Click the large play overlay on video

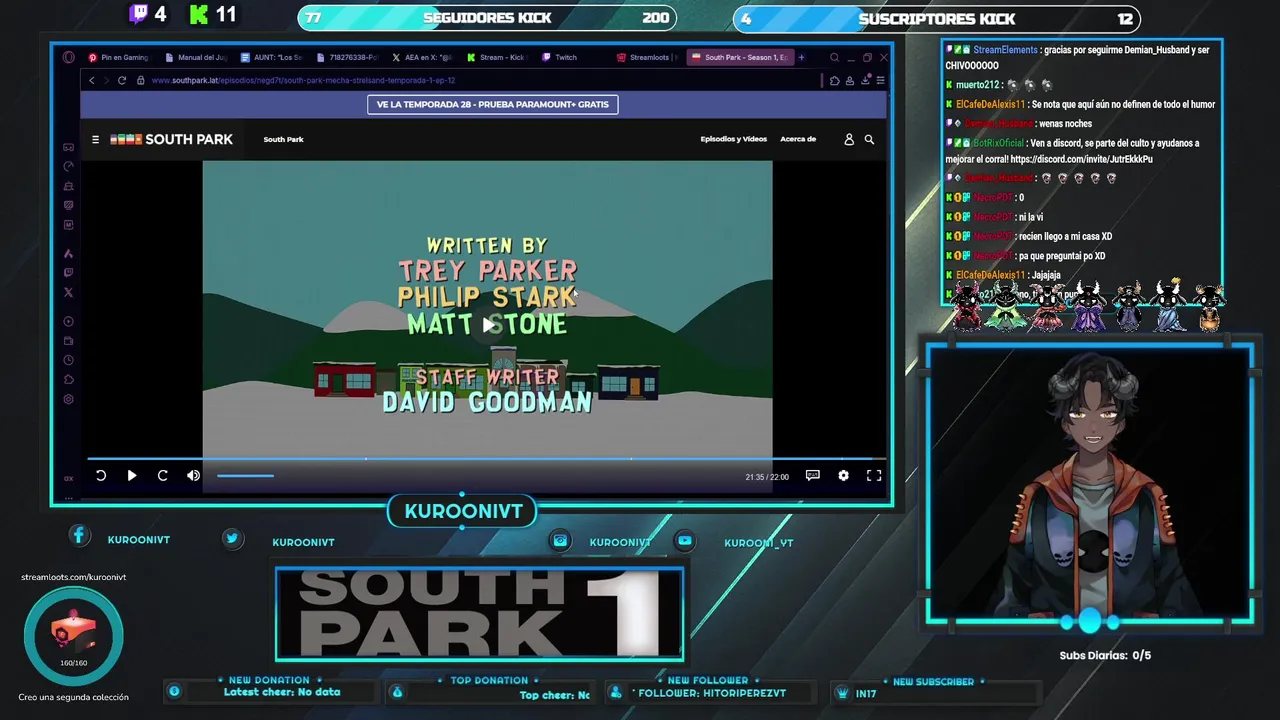488,325
